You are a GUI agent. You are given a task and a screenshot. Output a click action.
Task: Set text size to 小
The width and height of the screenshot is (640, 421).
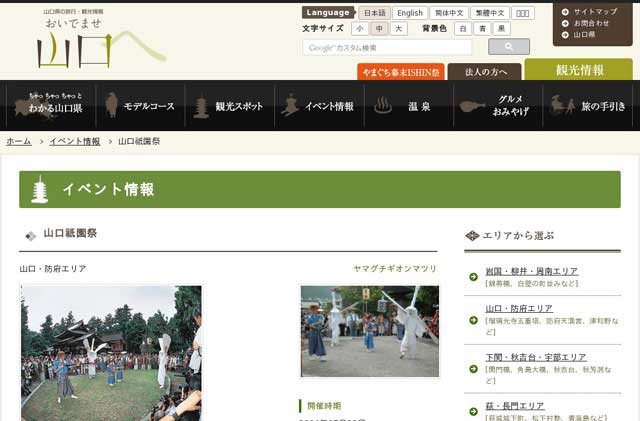[x=360, y=29]
